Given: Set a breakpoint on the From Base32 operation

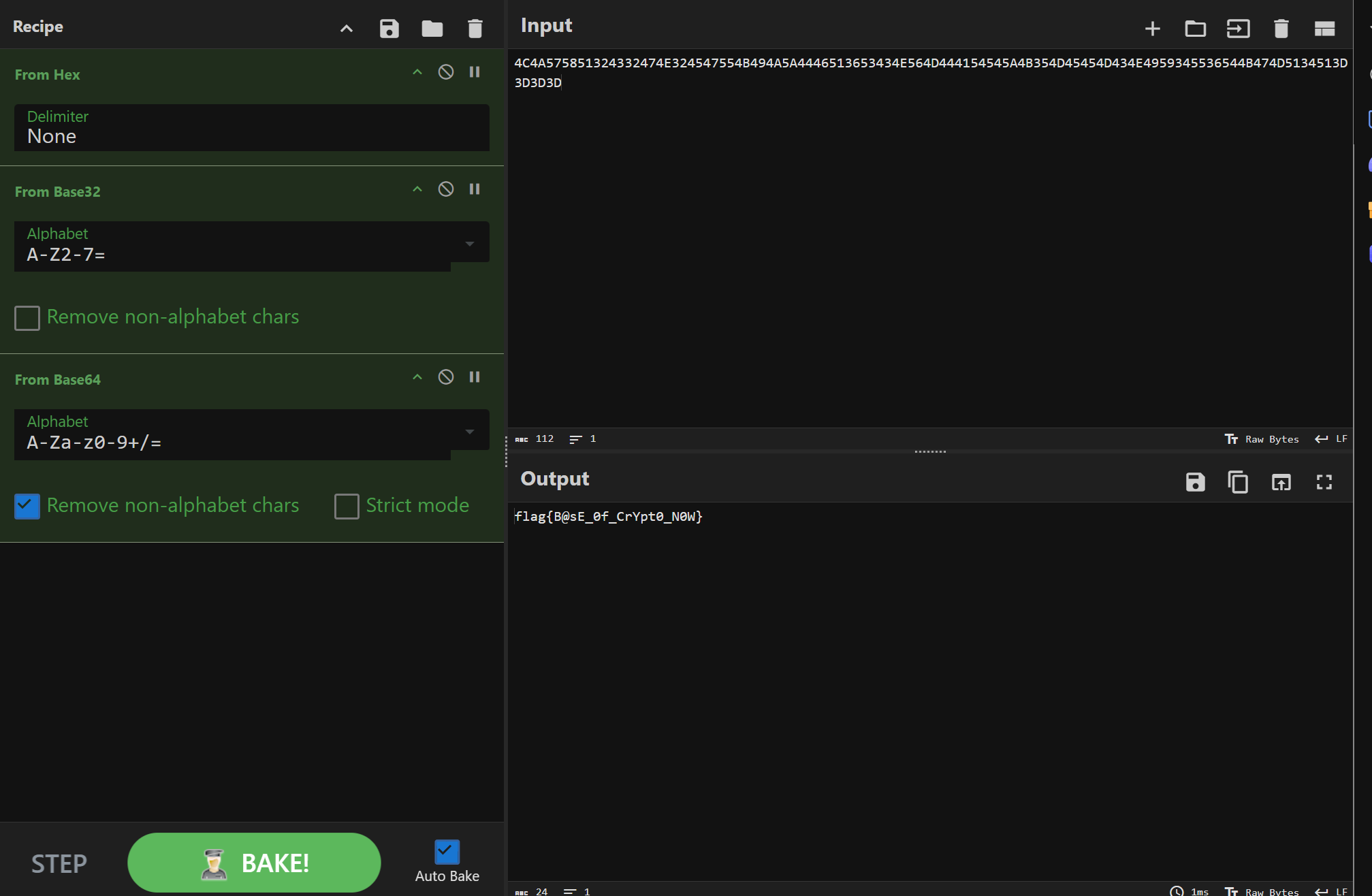Looking at the screenshot, I should click(475, 189).
